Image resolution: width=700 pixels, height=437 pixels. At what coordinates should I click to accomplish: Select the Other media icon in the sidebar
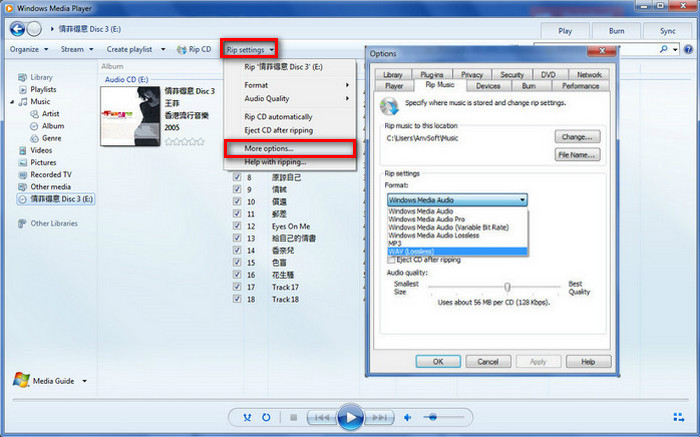click(22, 187)
